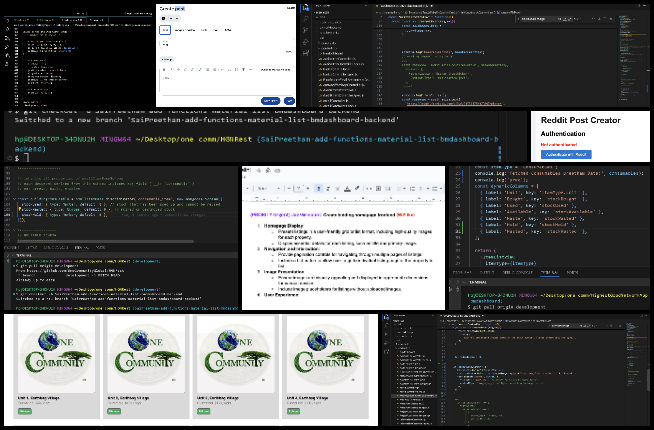The height and width of the screenshot is (430, 654).
Task: Toggle bold in the document editor toolbar
Action: coord(319,189)
